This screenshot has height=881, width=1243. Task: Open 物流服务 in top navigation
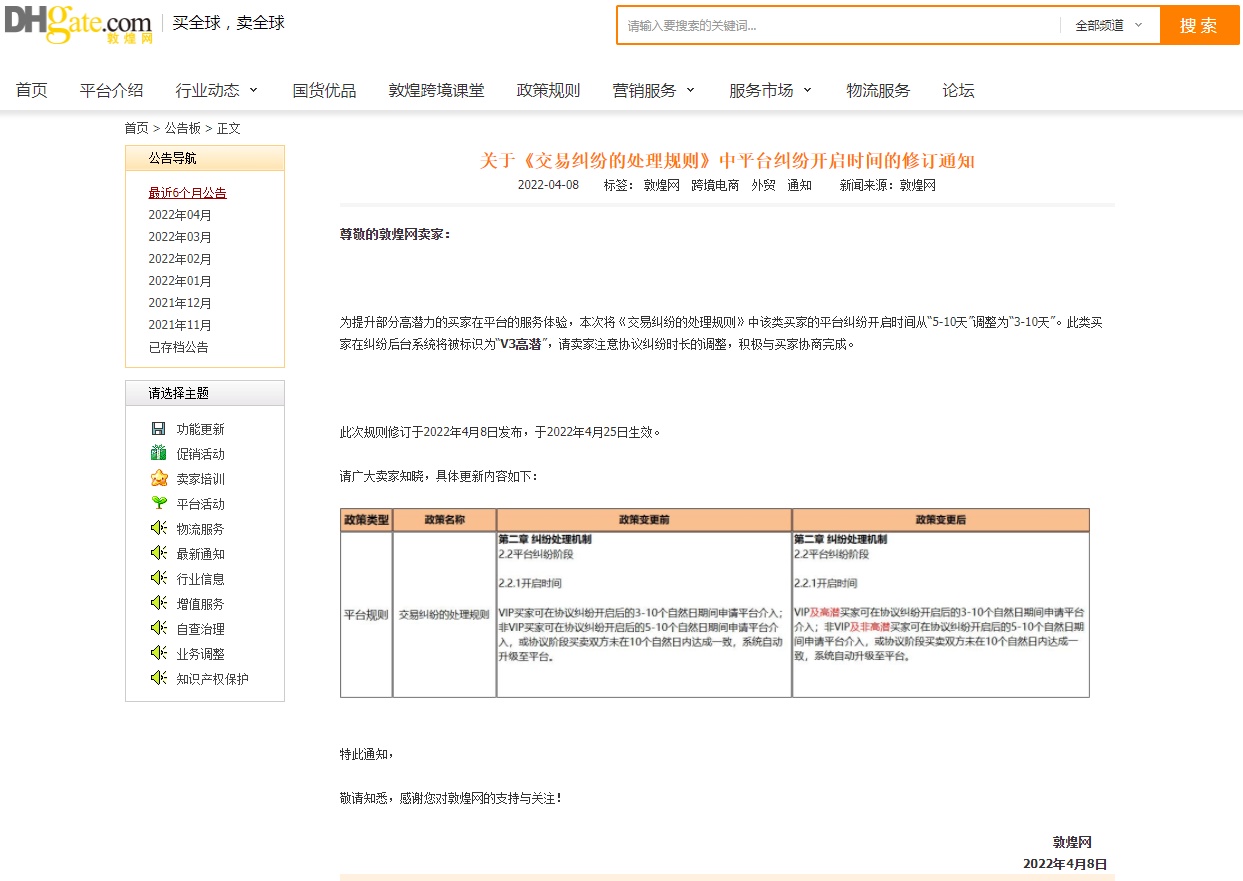[x=878, y=90]
